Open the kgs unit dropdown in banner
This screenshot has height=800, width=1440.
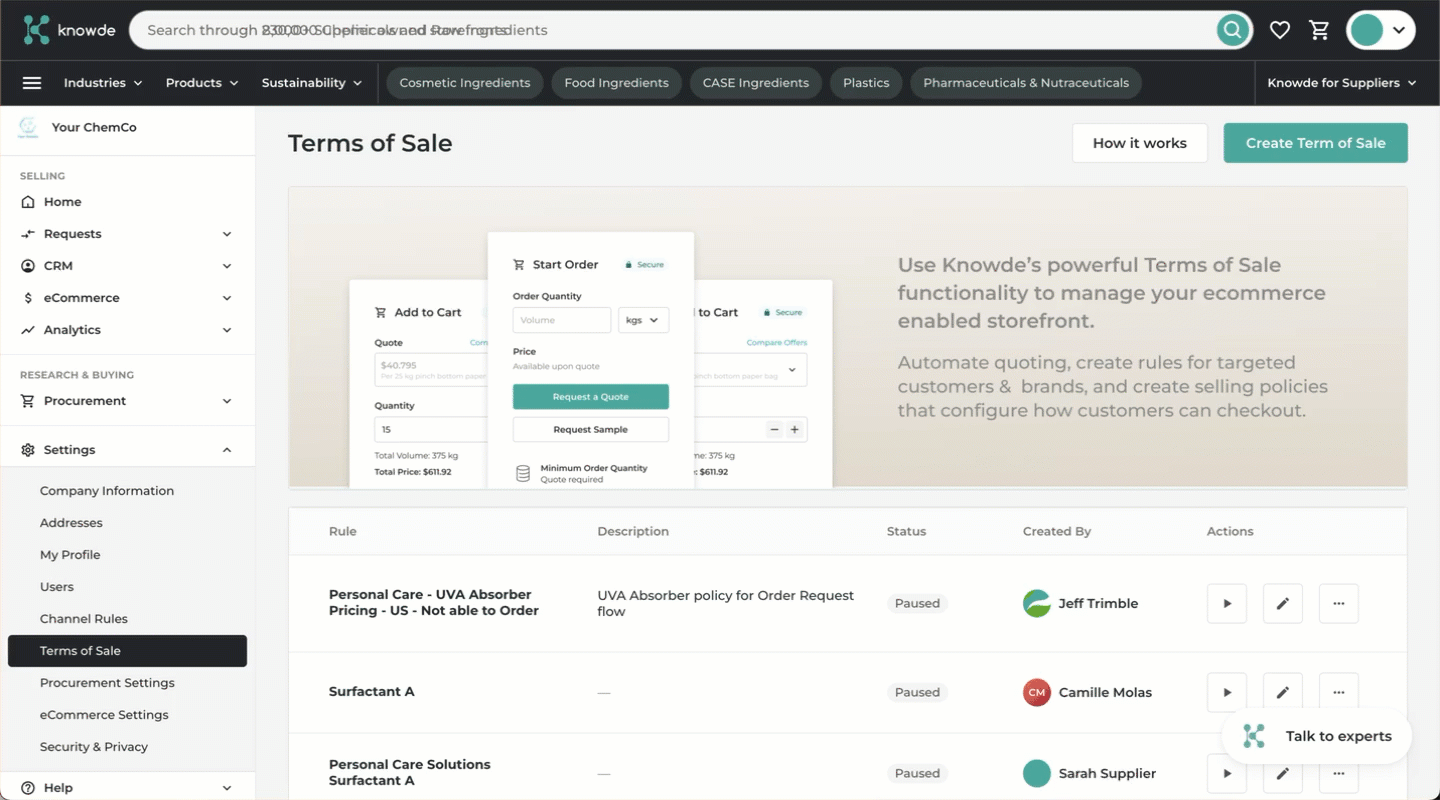643,320
